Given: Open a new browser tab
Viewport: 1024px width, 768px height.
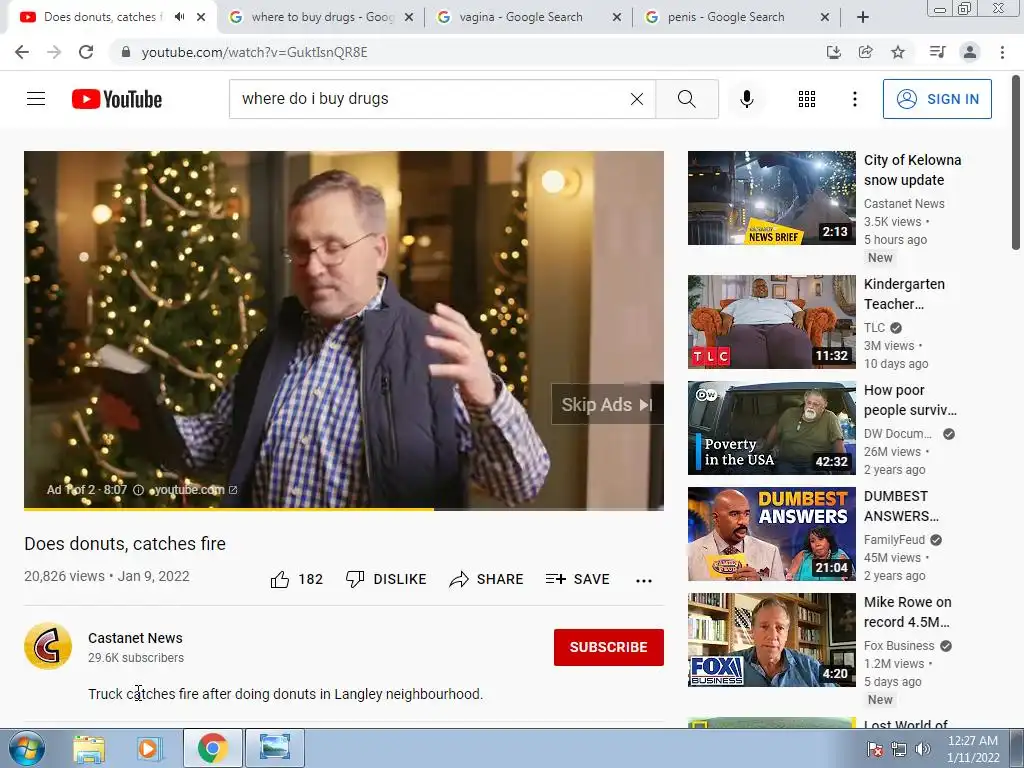Looking at the screenshot, I should click(863, 17).
